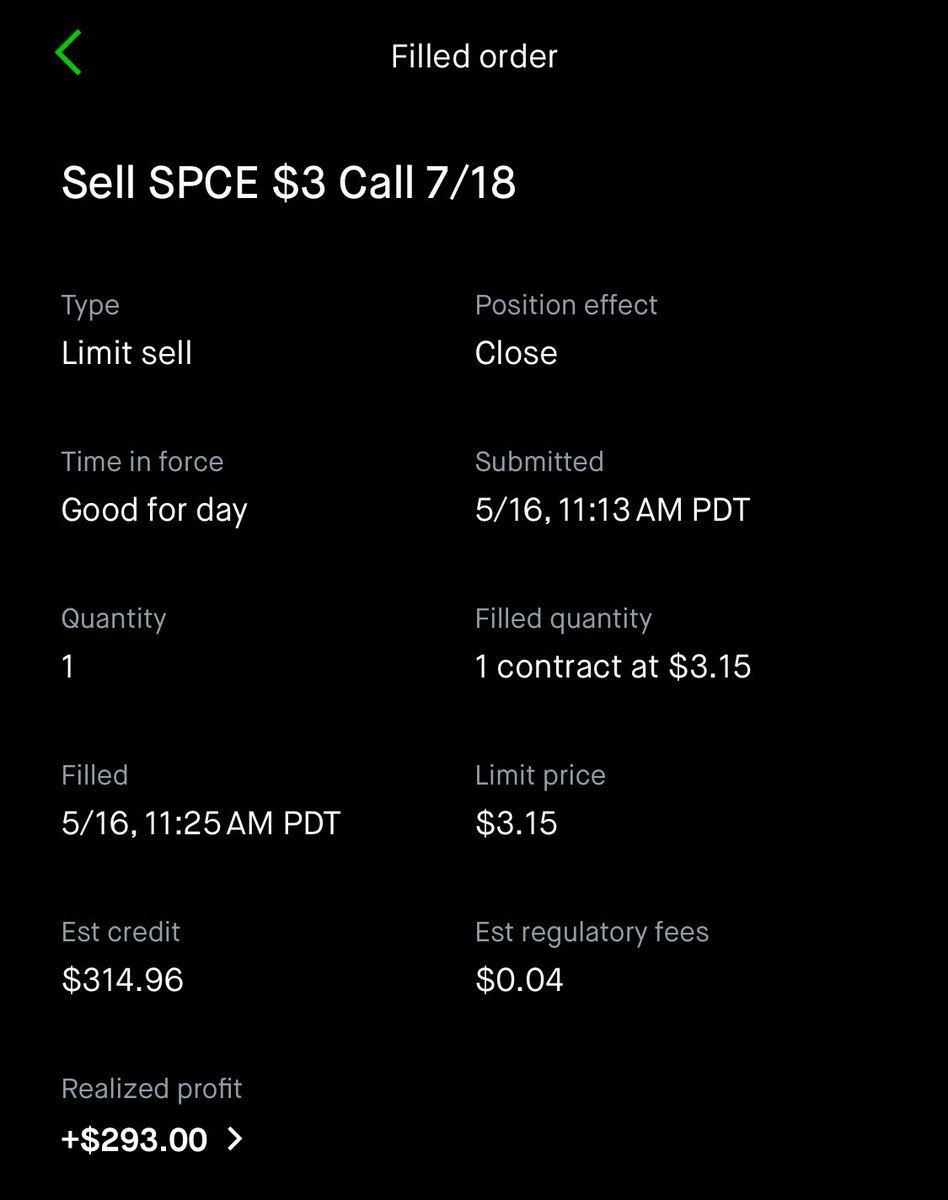Expand the realized profit chevron
Screen dimensions: 948x1200
[235, 1139]
